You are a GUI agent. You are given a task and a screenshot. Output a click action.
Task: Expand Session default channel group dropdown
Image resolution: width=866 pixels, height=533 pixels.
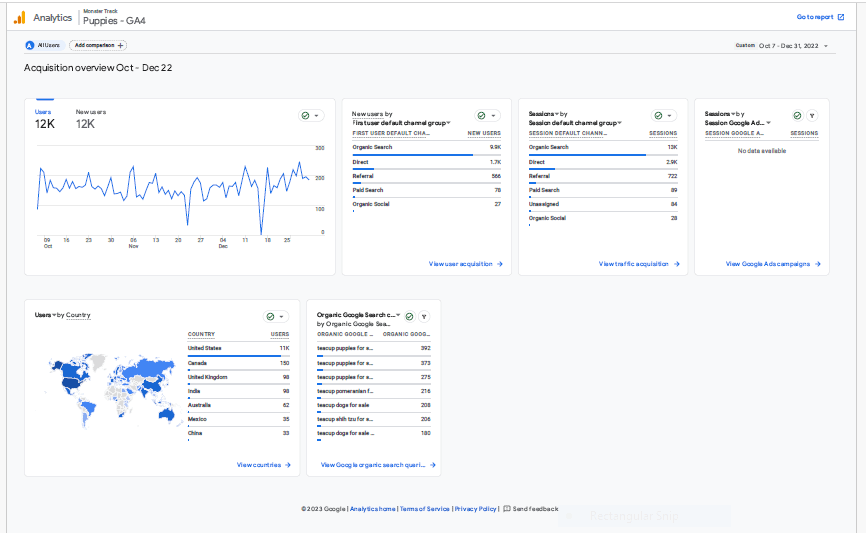coord(575,123)
